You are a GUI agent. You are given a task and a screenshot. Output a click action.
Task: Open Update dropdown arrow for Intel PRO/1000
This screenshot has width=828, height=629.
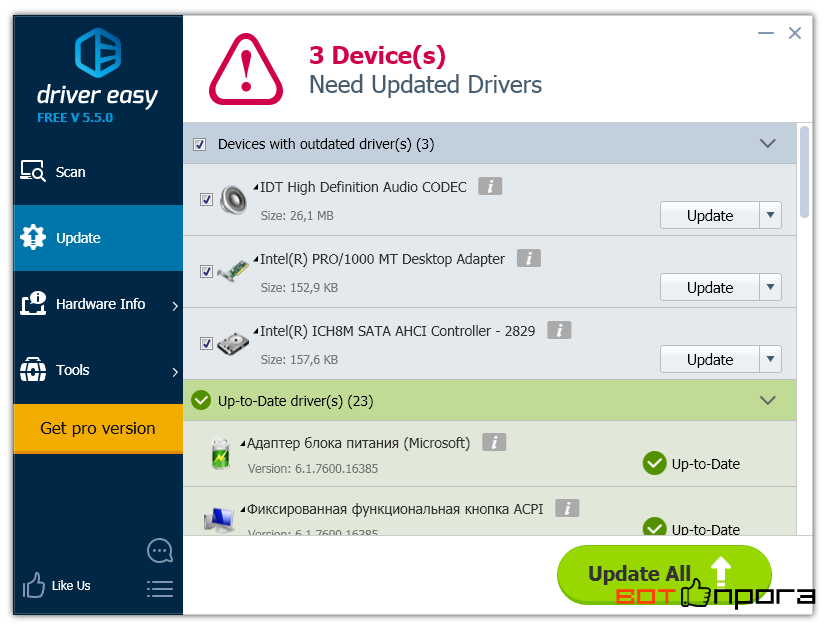pos(770,287)
